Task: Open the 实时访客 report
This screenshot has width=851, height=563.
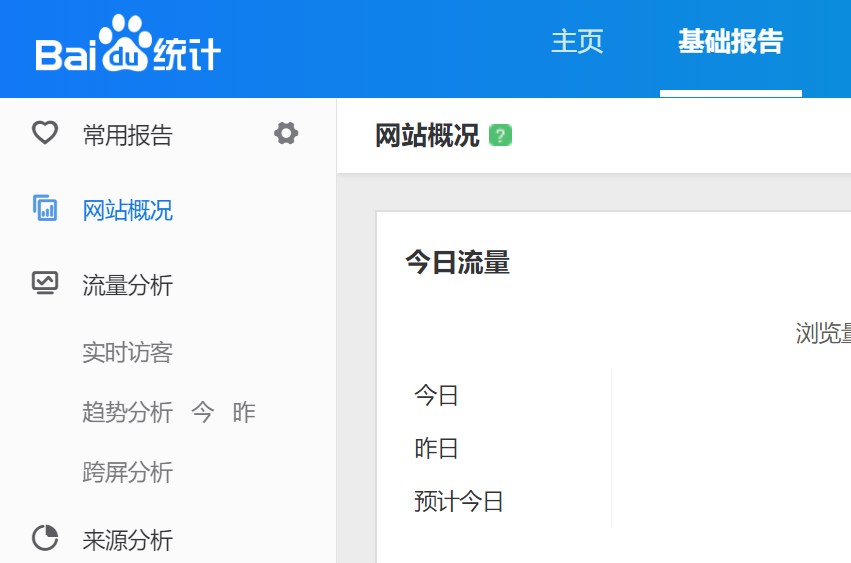Action: [127, 353]
